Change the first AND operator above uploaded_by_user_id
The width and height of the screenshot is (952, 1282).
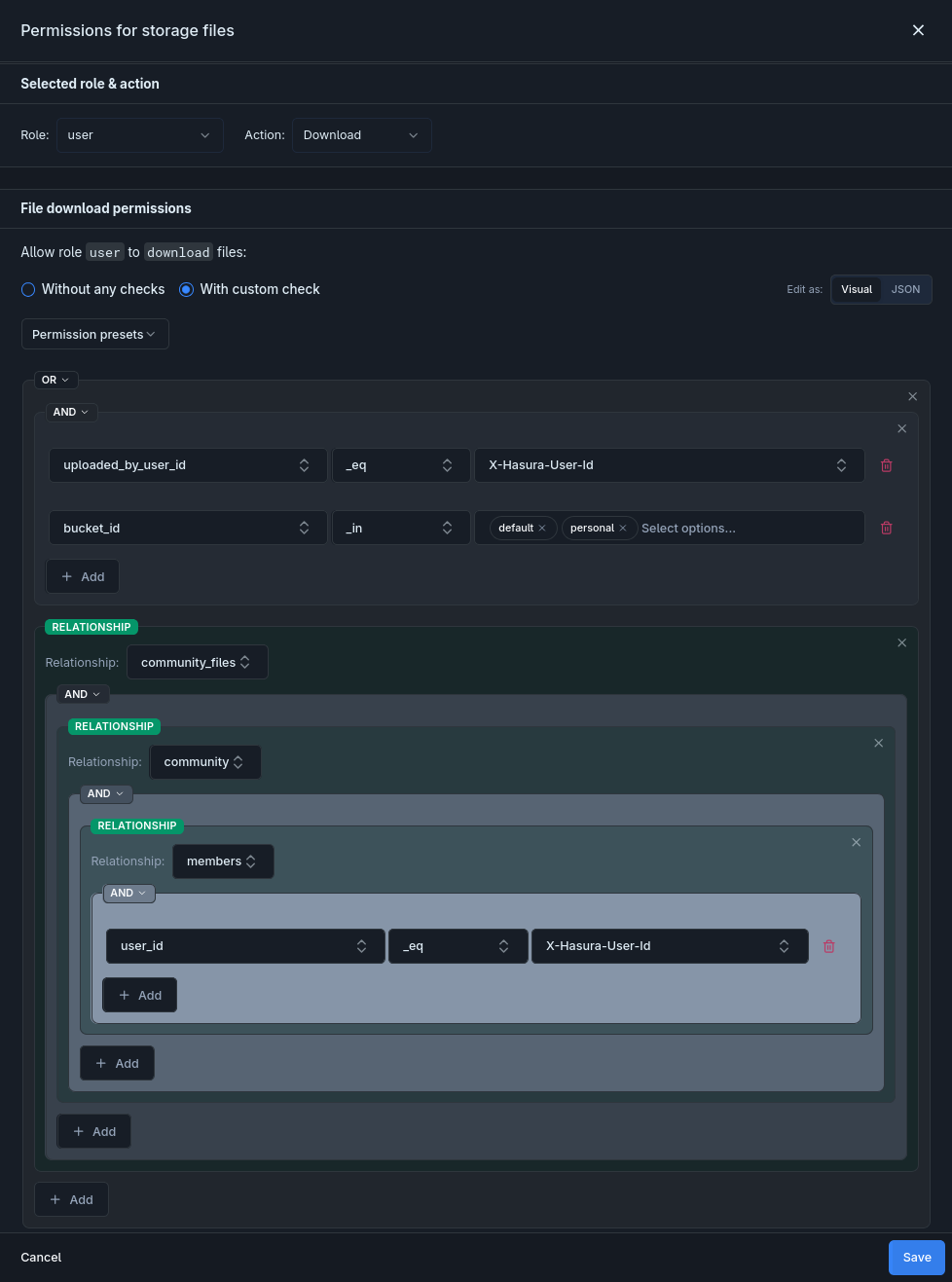(x=71, y=412)
